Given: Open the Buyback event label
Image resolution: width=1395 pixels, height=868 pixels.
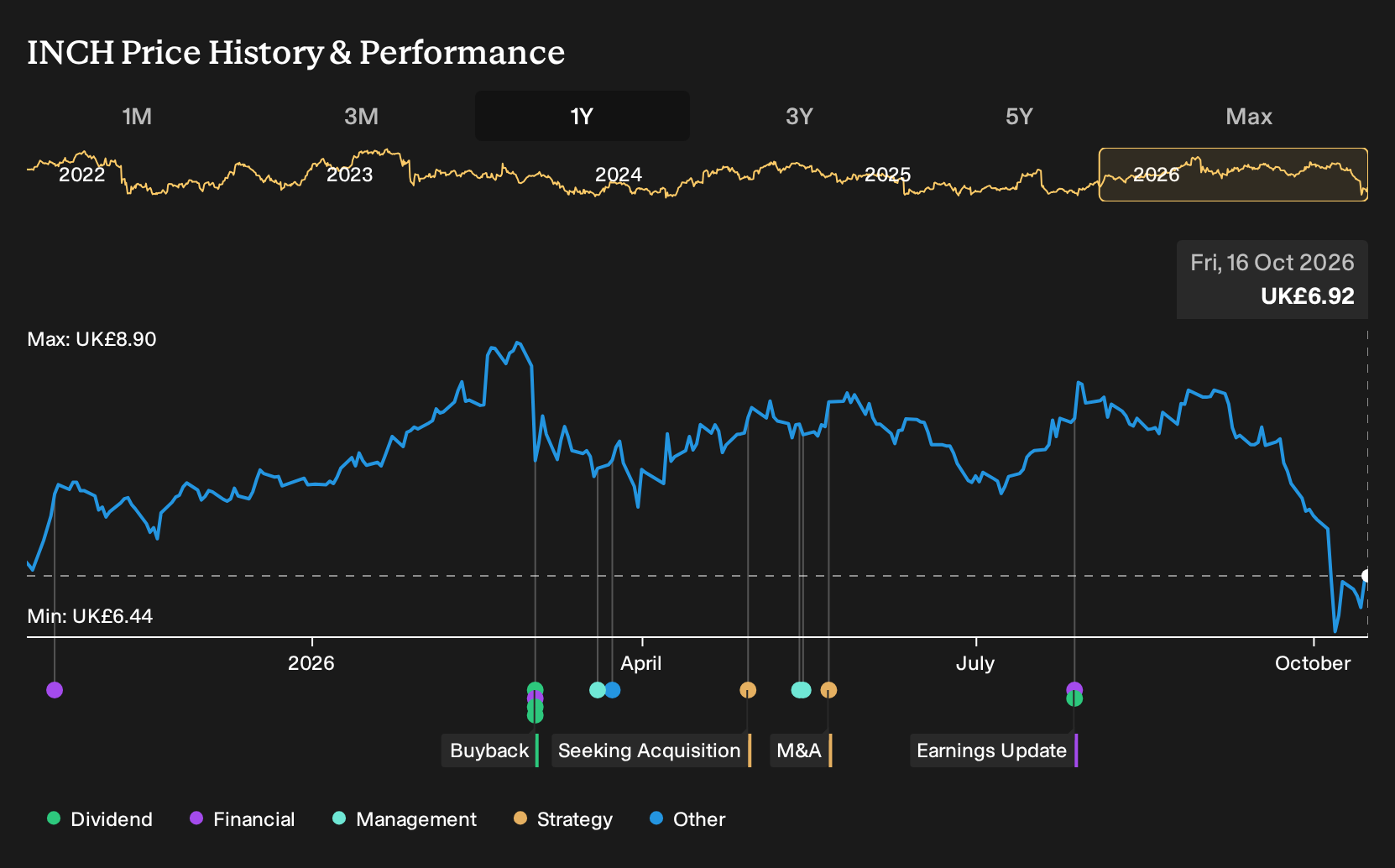Looking at the screenshot, I should 490,750.
